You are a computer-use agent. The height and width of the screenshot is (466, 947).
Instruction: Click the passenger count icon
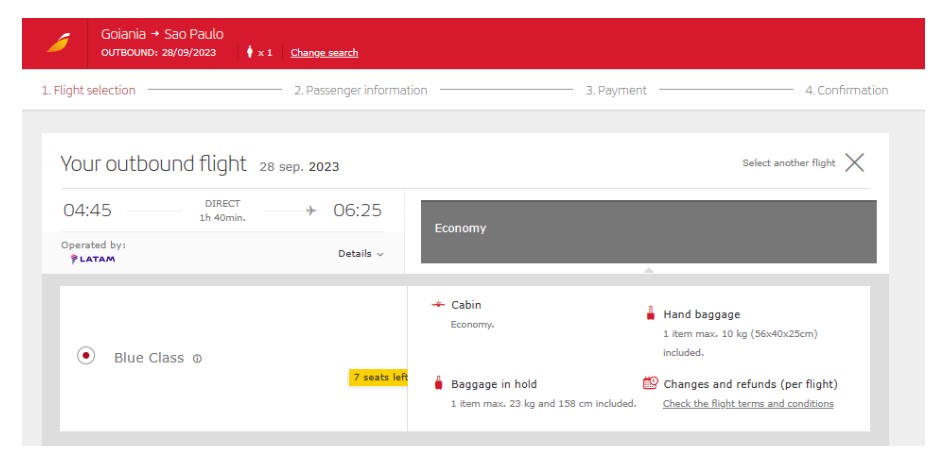[249, 52]
